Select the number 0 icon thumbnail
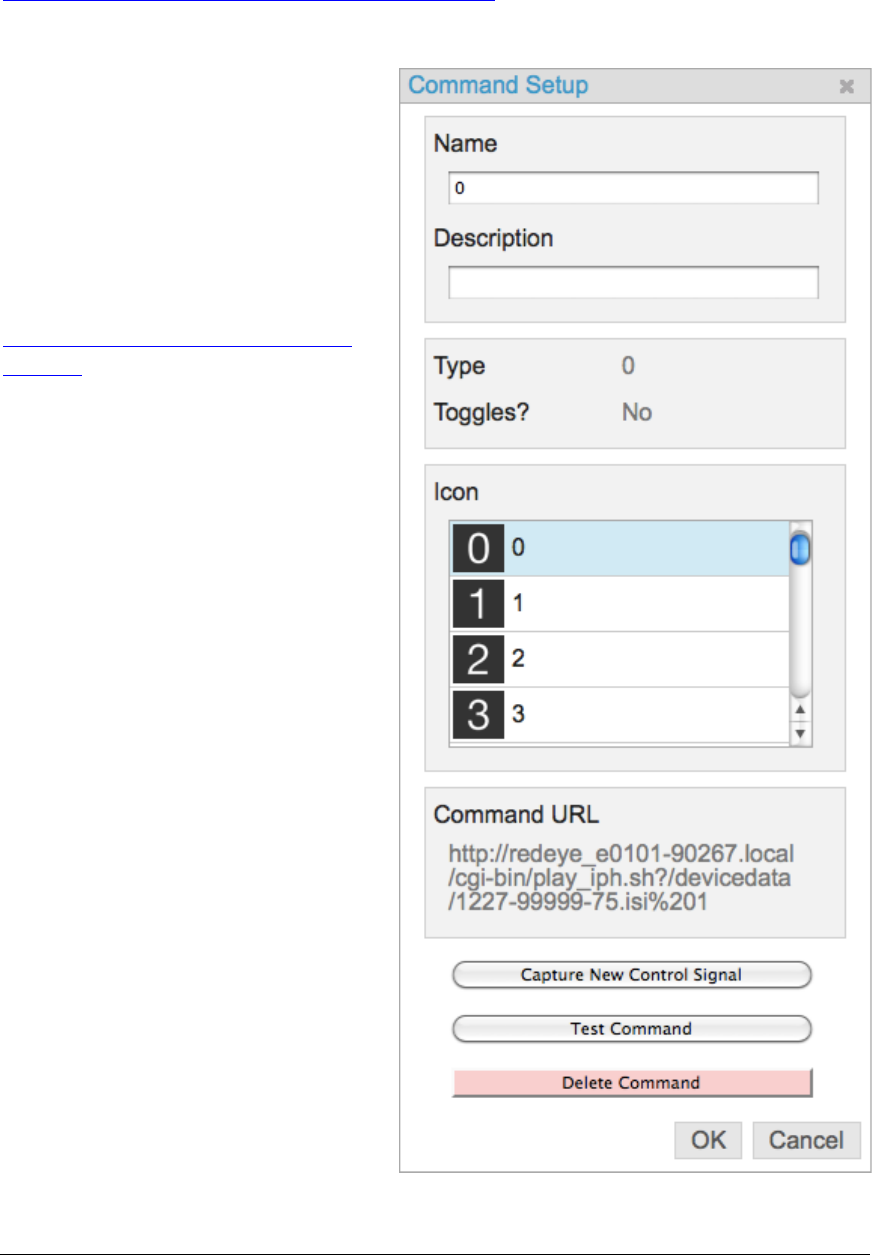Image resolution: width=872 pixels, height=1255 pixels. coord(479,549)
